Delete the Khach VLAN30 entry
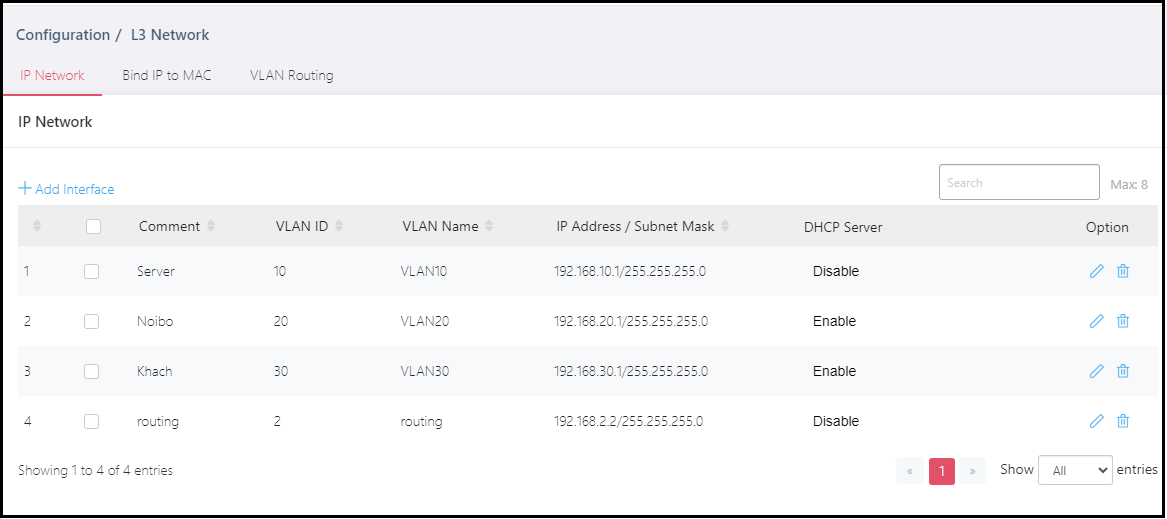 1123,371
